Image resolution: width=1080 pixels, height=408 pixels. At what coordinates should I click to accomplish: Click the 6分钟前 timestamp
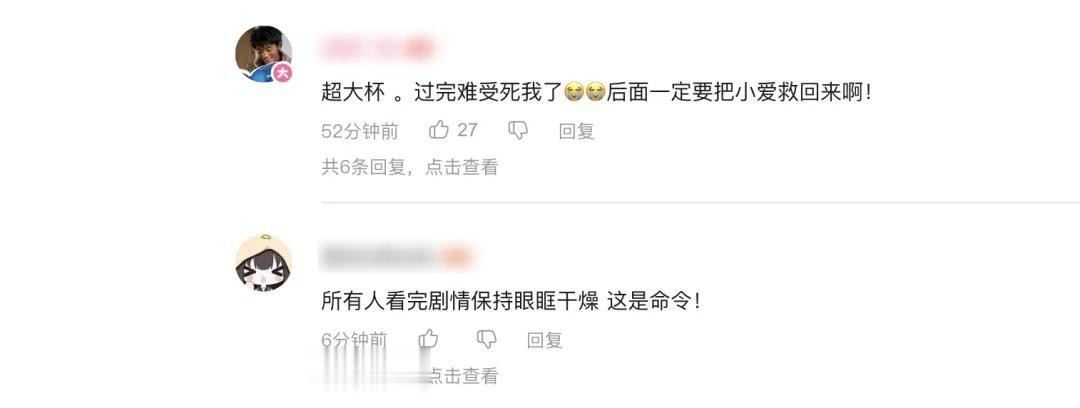click(x=354, y=340)
